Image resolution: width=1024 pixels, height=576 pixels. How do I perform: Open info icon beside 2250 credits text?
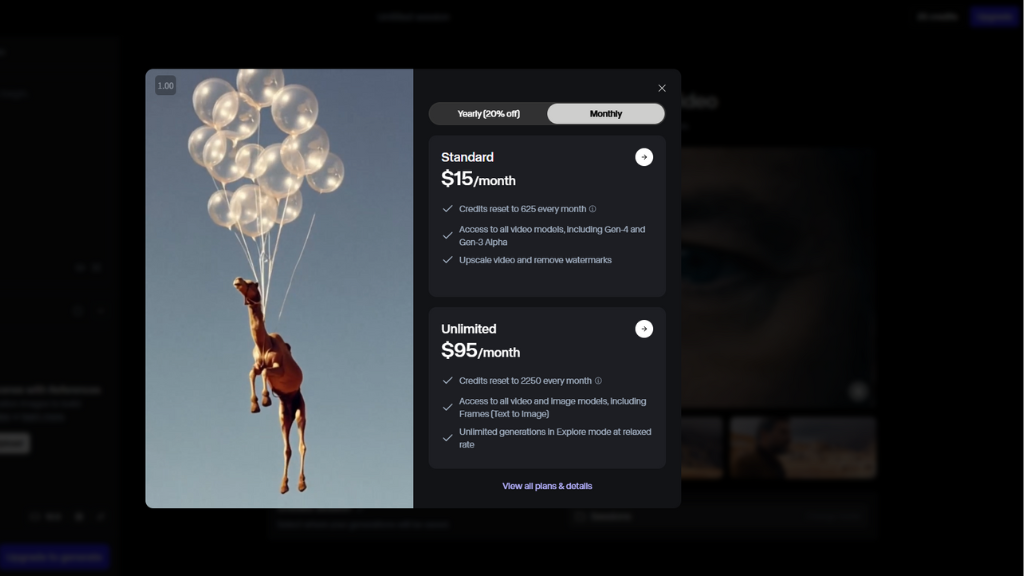point(599,381)
